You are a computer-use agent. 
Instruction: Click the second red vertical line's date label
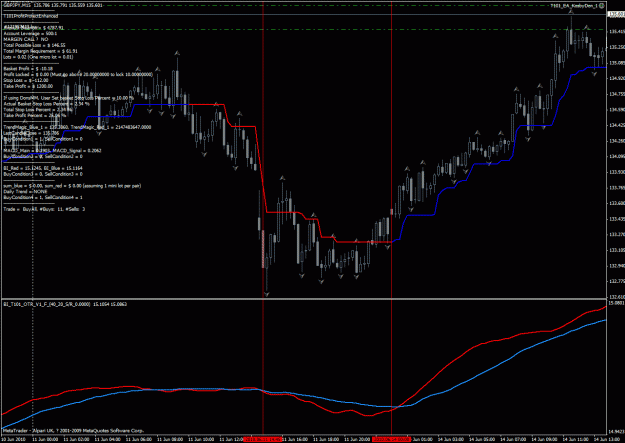[x=391, y=439]
